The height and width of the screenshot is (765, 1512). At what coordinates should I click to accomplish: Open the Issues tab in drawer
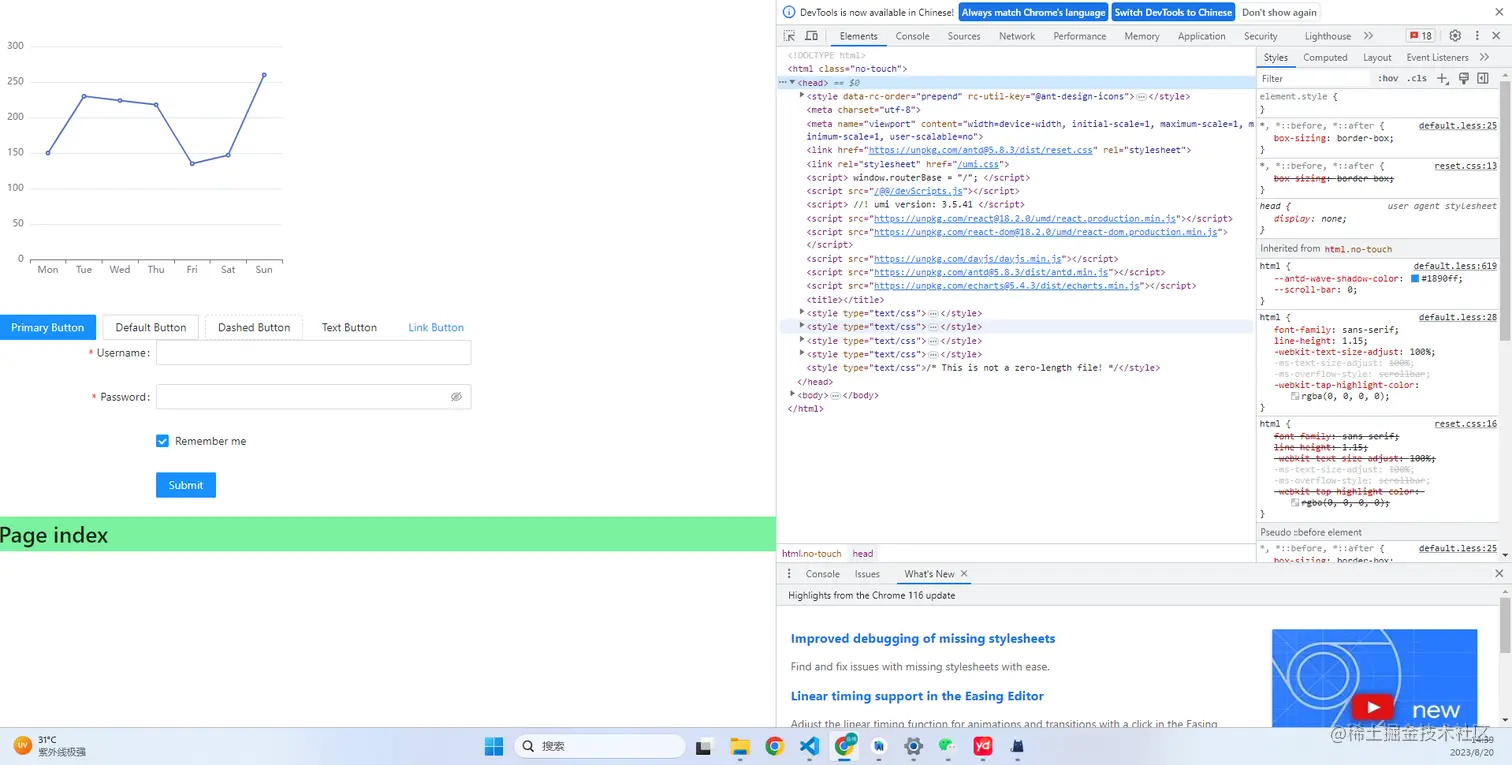click(867, 574)
